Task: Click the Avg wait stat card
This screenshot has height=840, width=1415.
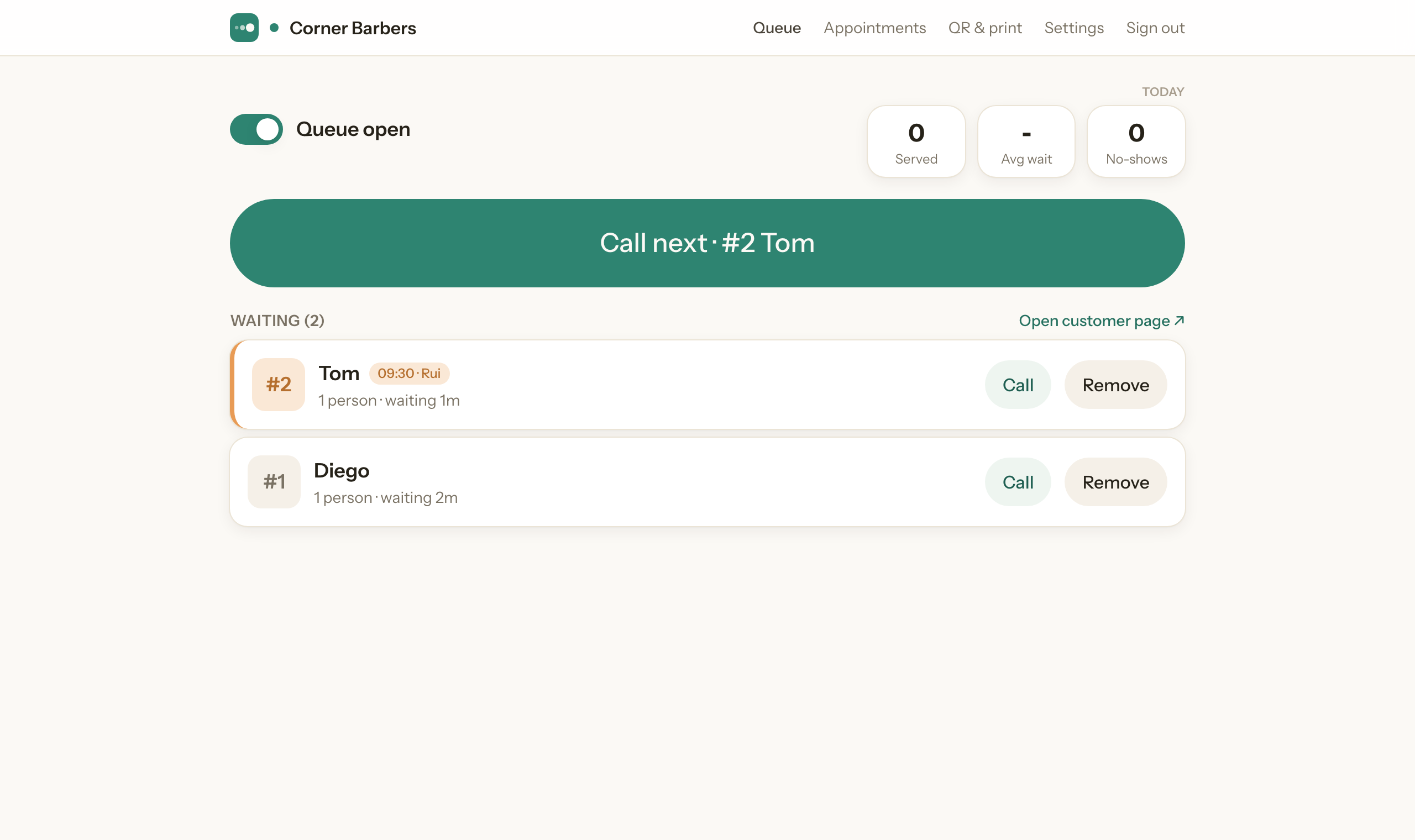Action: pyautogui.click(x=1026, y=141)
